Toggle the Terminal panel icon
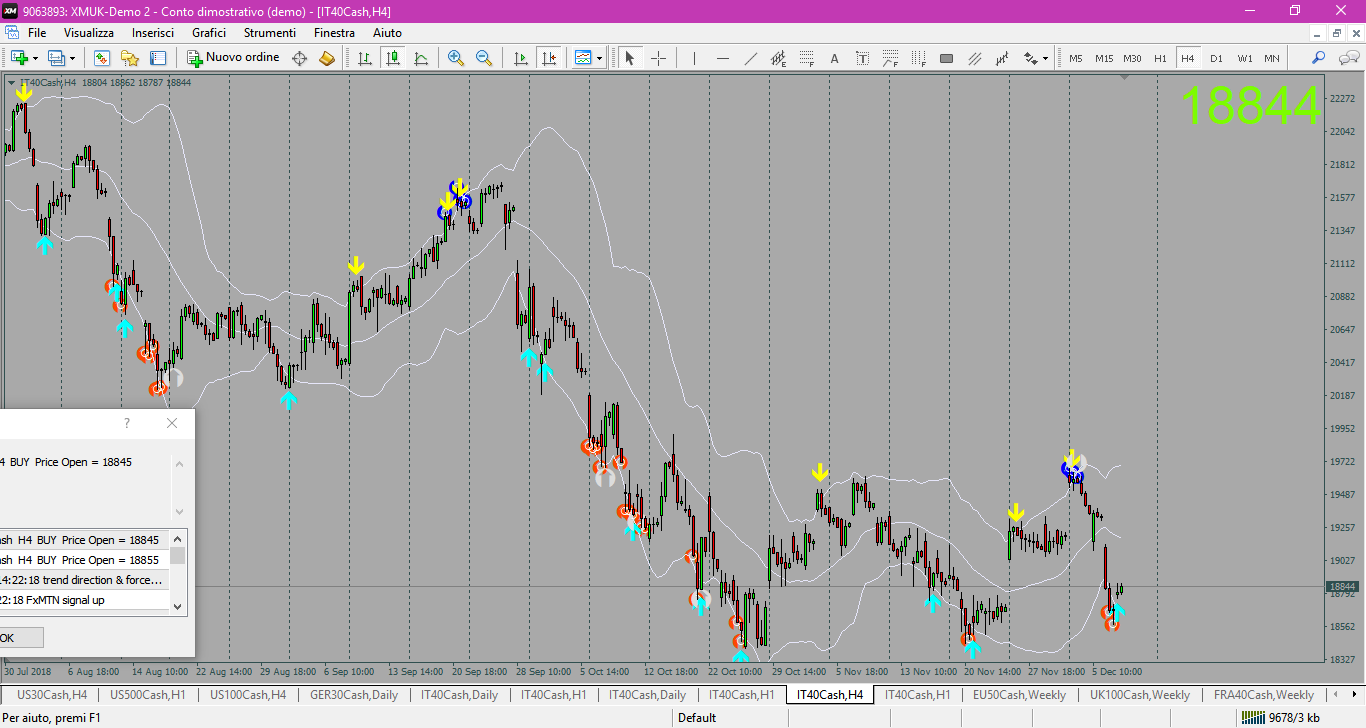Viewport: 1366px width, 728px height. point(158,58)
